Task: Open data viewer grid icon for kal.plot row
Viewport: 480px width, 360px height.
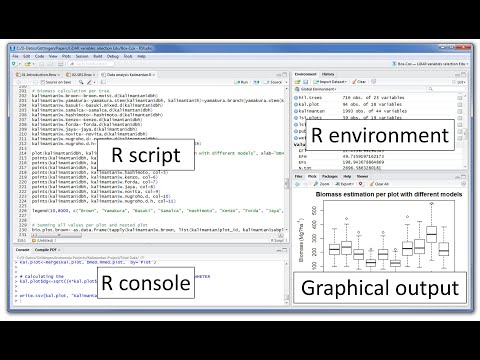Action: 460,104
